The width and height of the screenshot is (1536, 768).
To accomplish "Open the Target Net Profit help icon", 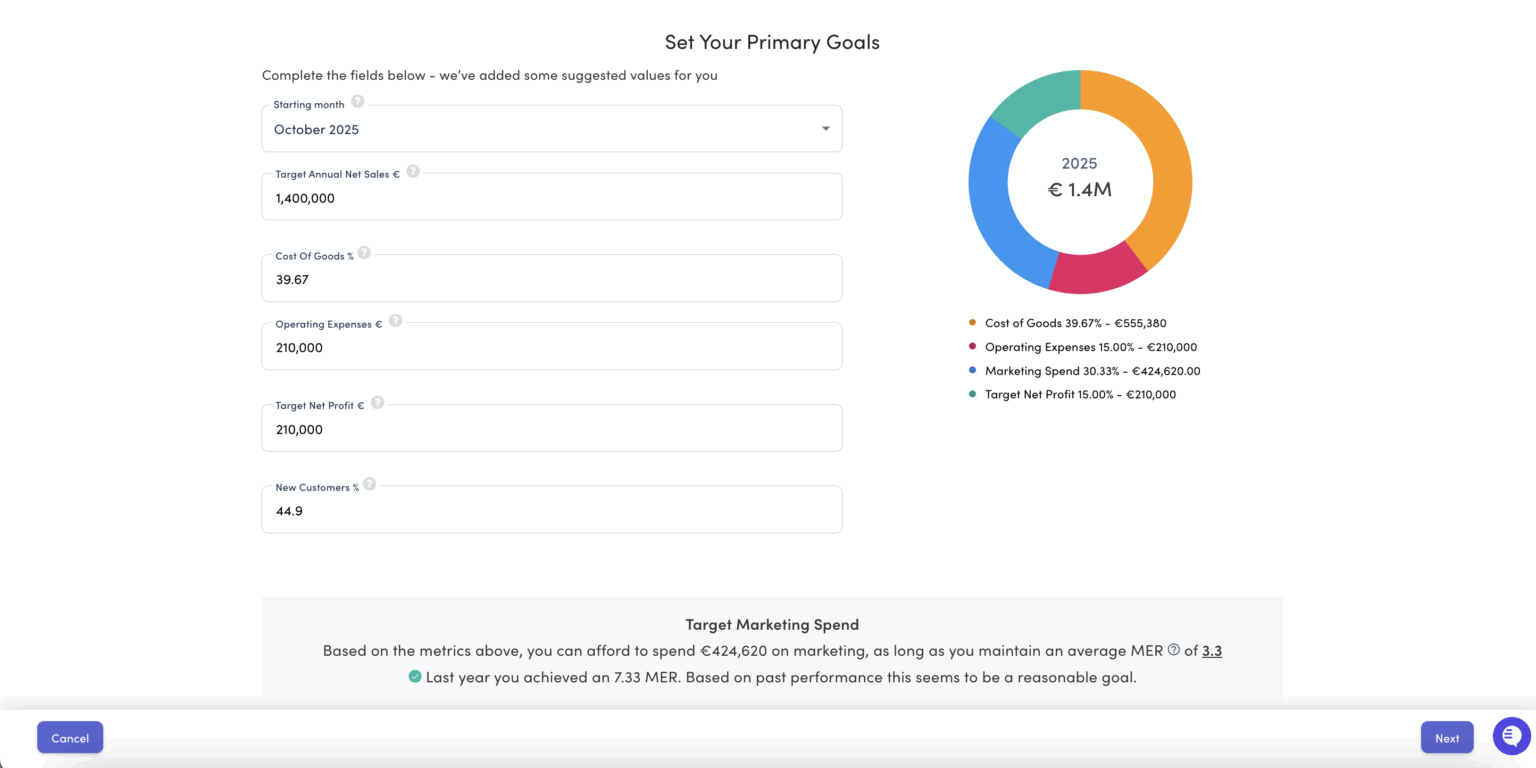I will [x=377, y=403].
